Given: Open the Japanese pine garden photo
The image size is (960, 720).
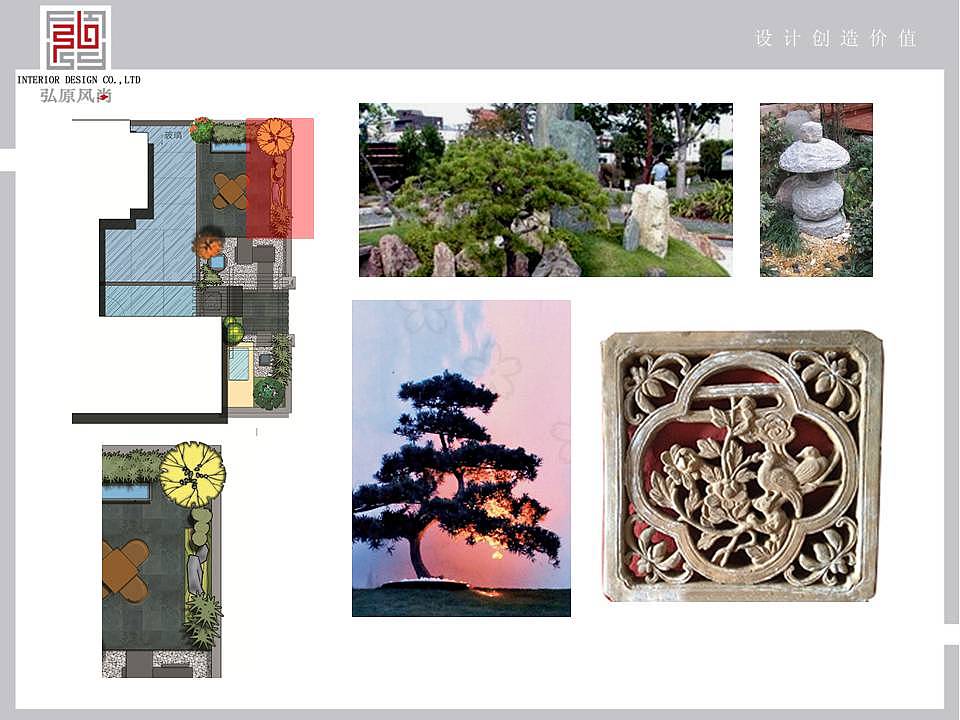Looking at the screenshot, I should (545, 190).
